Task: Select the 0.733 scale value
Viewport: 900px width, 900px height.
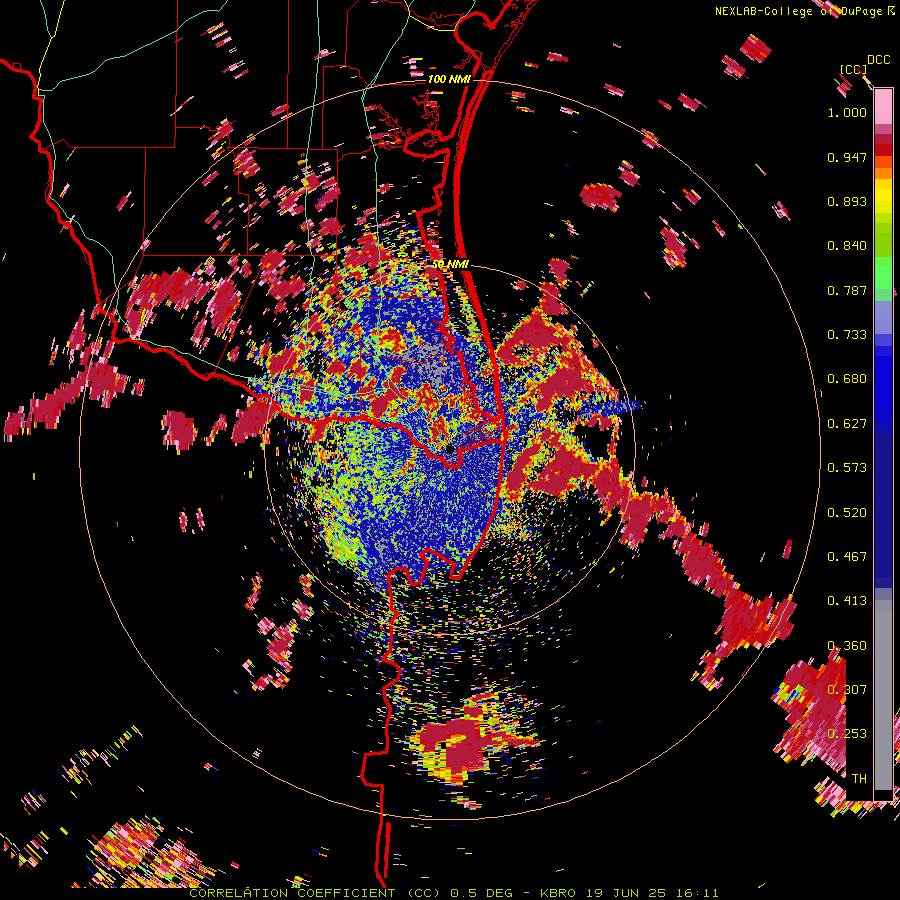Action: coord(847,335)
